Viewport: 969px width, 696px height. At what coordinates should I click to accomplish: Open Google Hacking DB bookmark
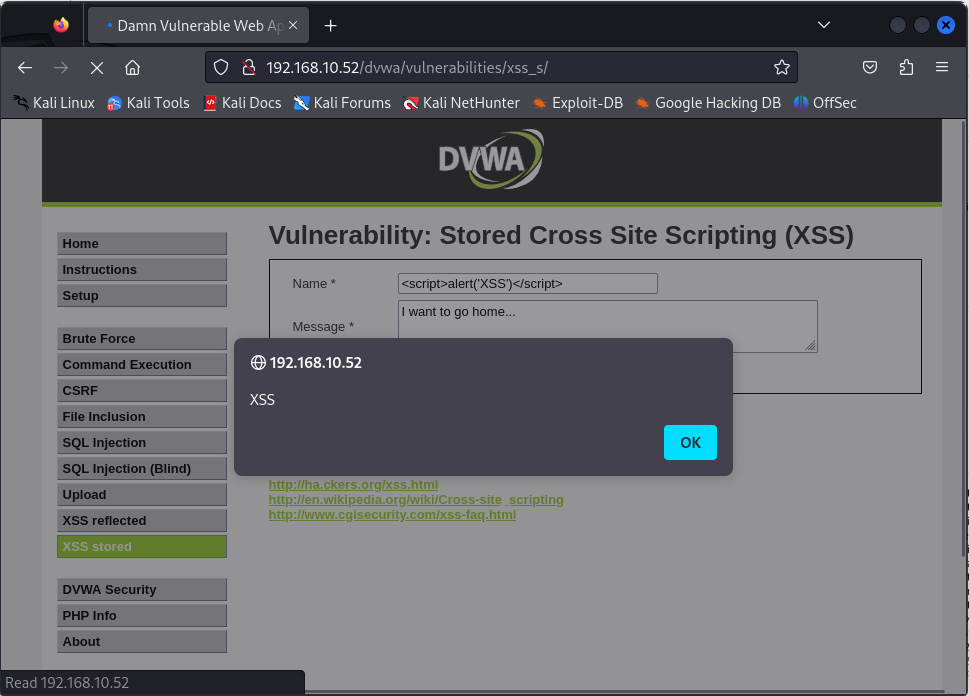point(708,103)
